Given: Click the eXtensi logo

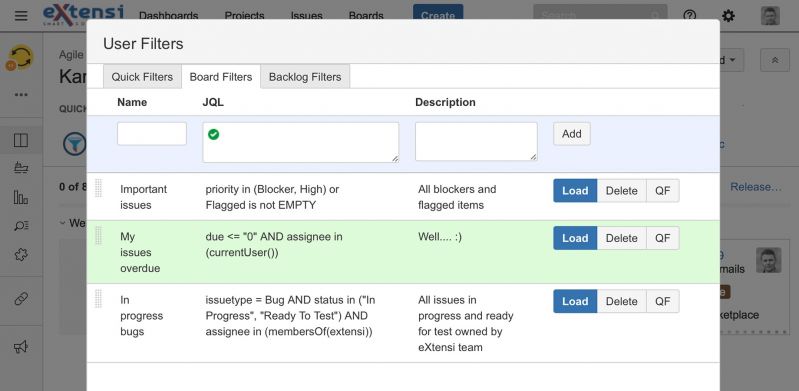Looking at the screenshot, I should click(x=83, y=14).
